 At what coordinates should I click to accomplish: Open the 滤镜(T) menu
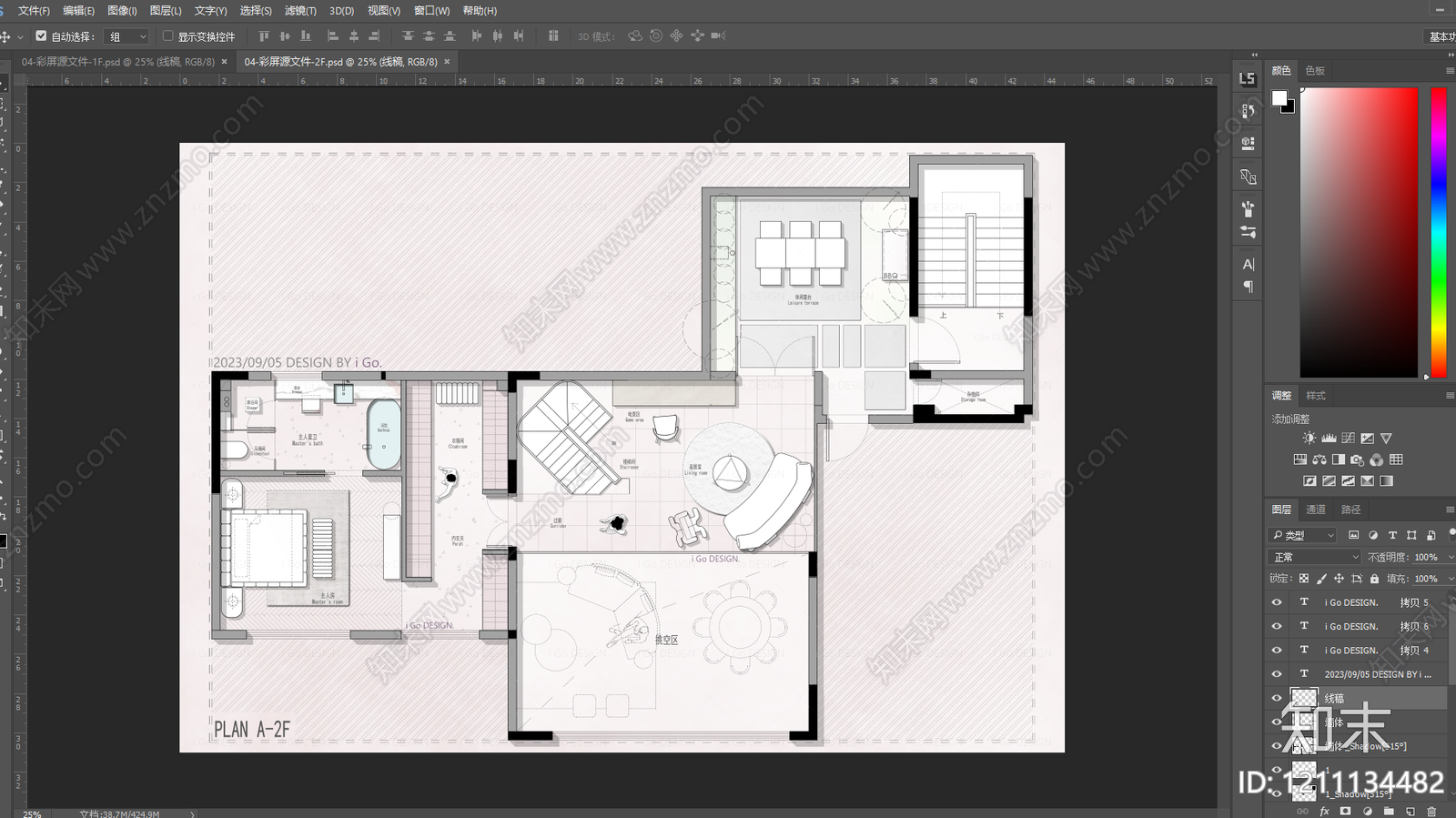click(x=300, y=11)
